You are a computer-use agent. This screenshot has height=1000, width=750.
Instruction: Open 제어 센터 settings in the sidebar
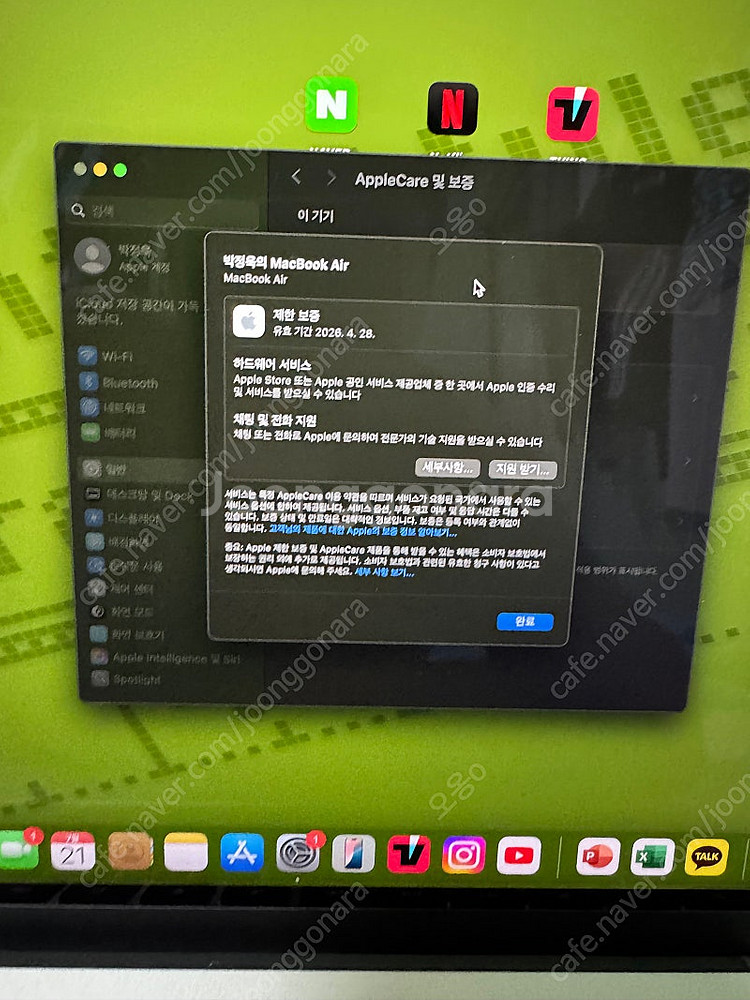point(121,588)
